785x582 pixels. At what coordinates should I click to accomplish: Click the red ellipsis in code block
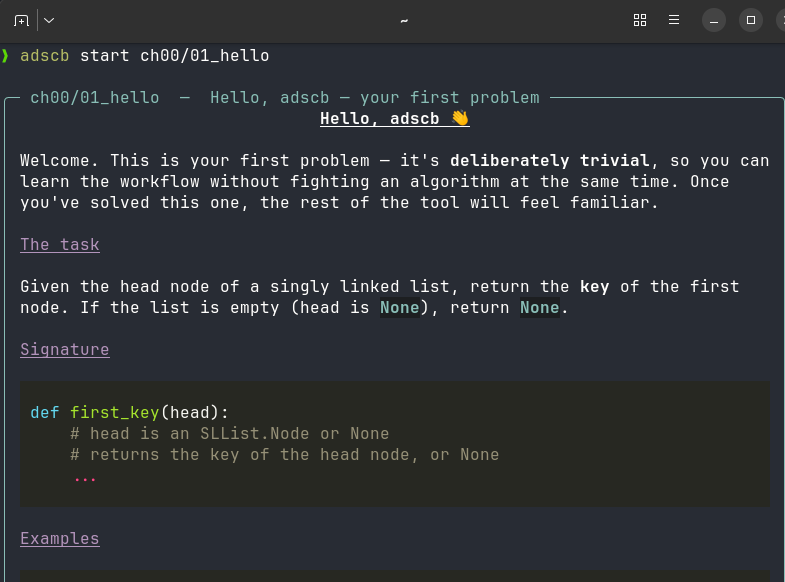coord(85,477)
